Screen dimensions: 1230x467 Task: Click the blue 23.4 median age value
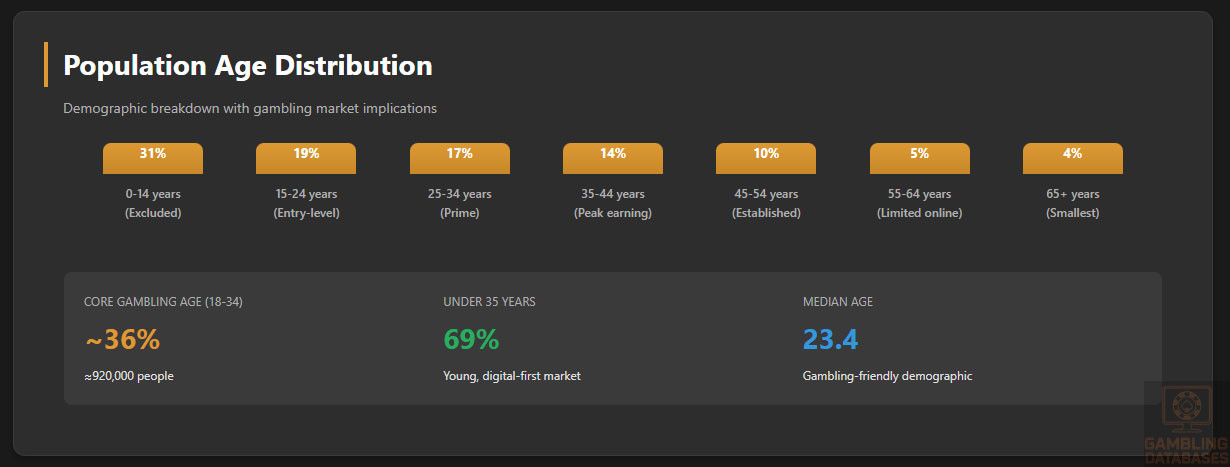click(x=830, y=340)
